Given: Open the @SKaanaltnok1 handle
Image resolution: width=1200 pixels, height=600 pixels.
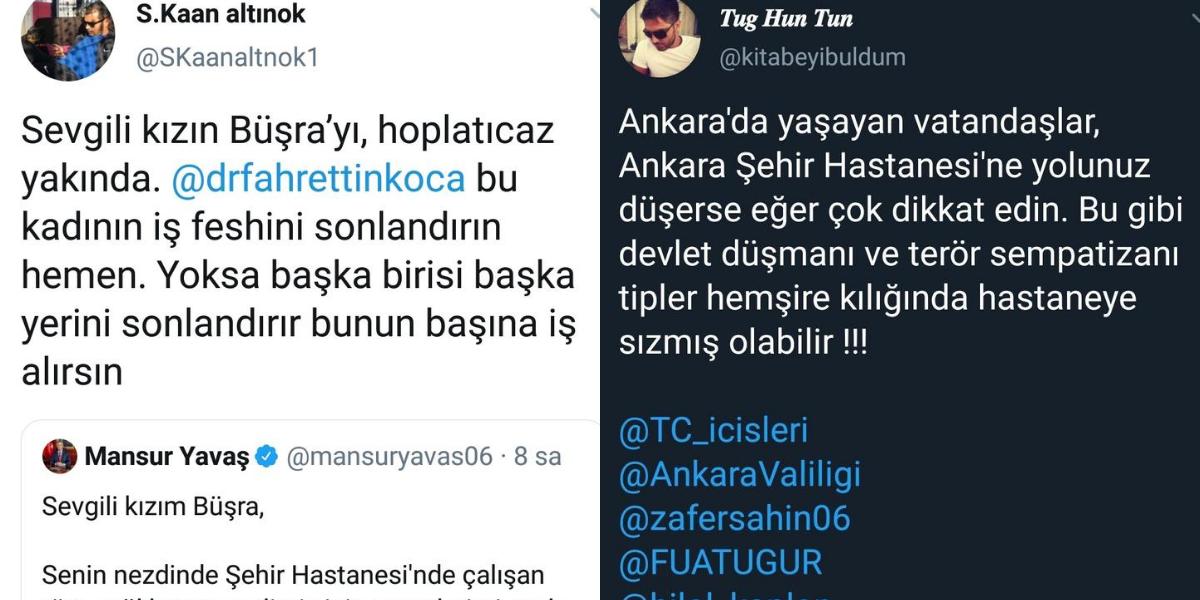Looking at the screenshot, I should tap(226, 57).
